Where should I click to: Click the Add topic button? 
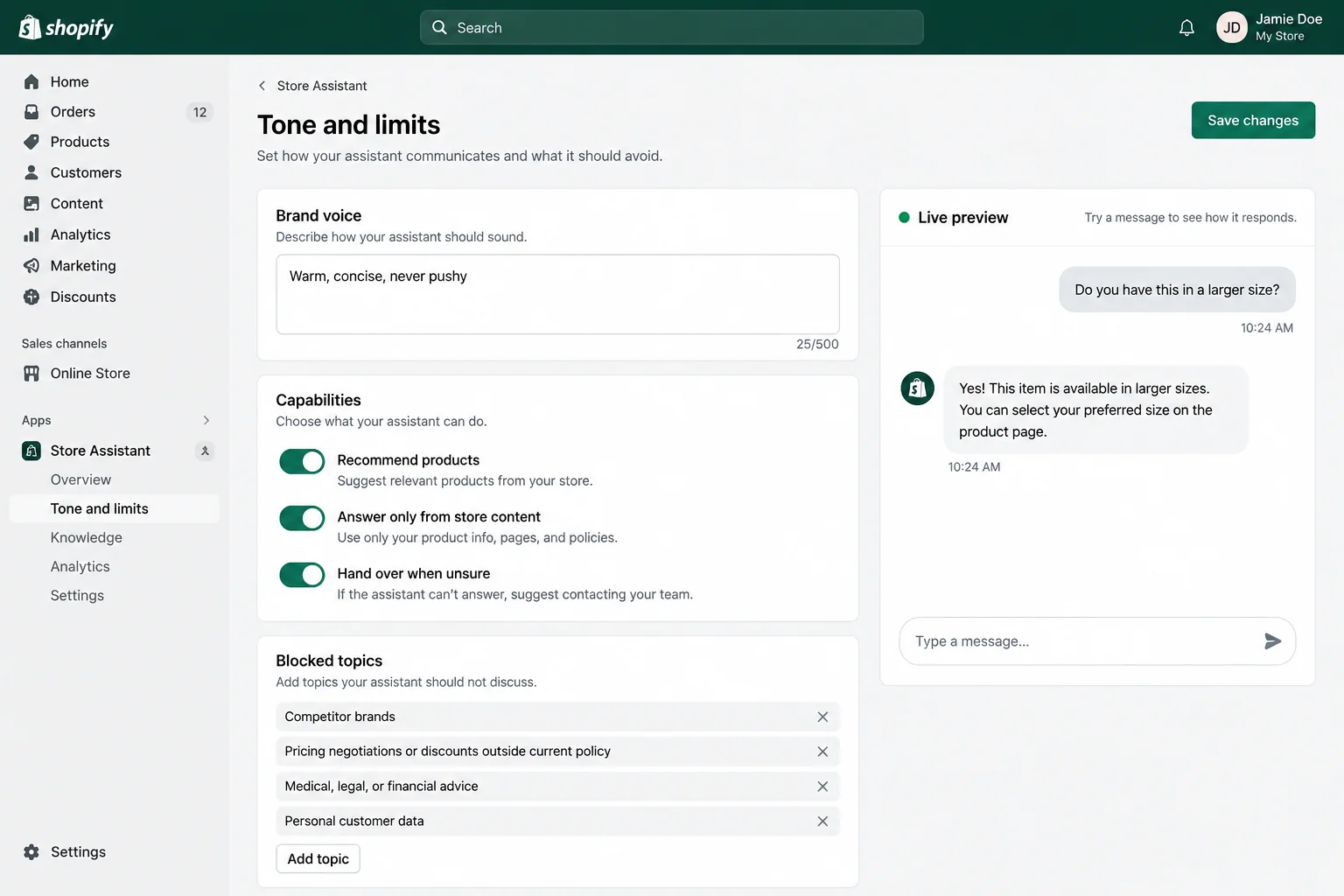pyautogui.click(x=318, y=858)
